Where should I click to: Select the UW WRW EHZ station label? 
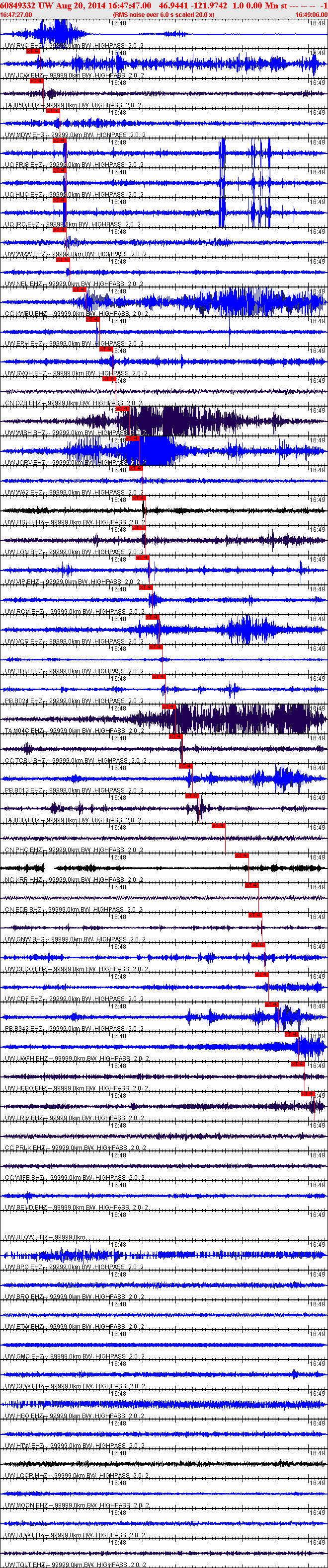coord(26,254)
